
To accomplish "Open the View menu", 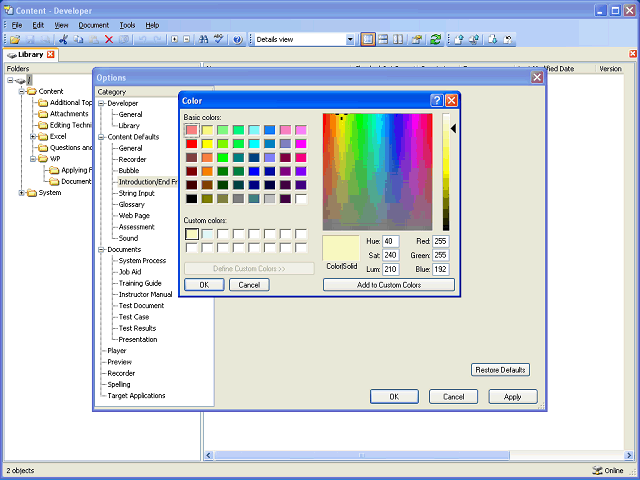I will (x=61, y=25).
